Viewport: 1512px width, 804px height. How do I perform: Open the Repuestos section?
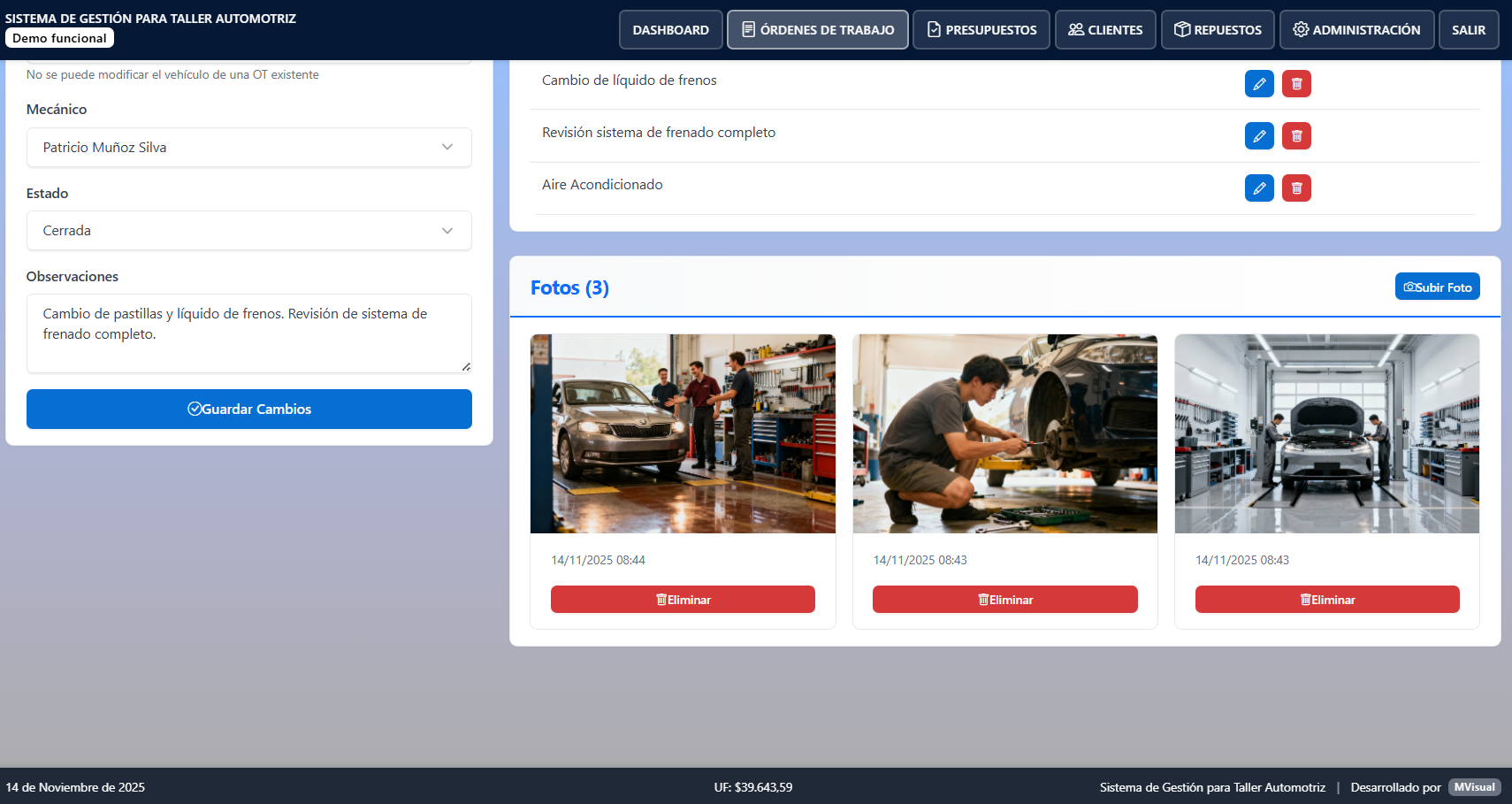tap(1218, 30)
